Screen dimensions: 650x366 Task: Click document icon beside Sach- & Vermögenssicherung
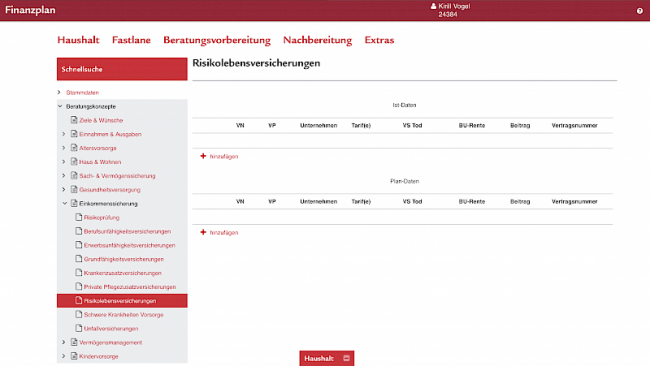[74, 176]
